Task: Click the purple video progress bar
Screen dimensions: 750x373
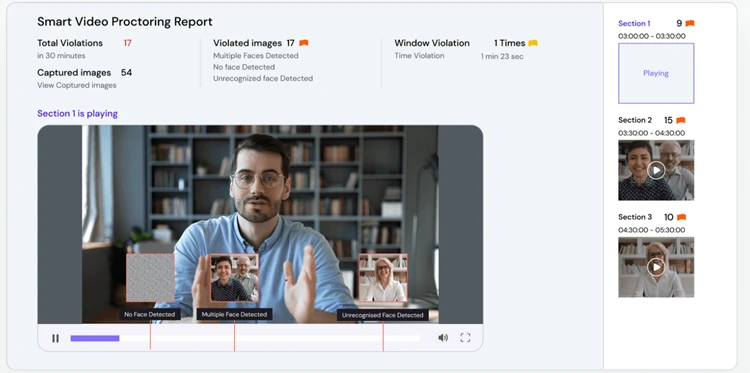Action: click(x=95, y=338)
